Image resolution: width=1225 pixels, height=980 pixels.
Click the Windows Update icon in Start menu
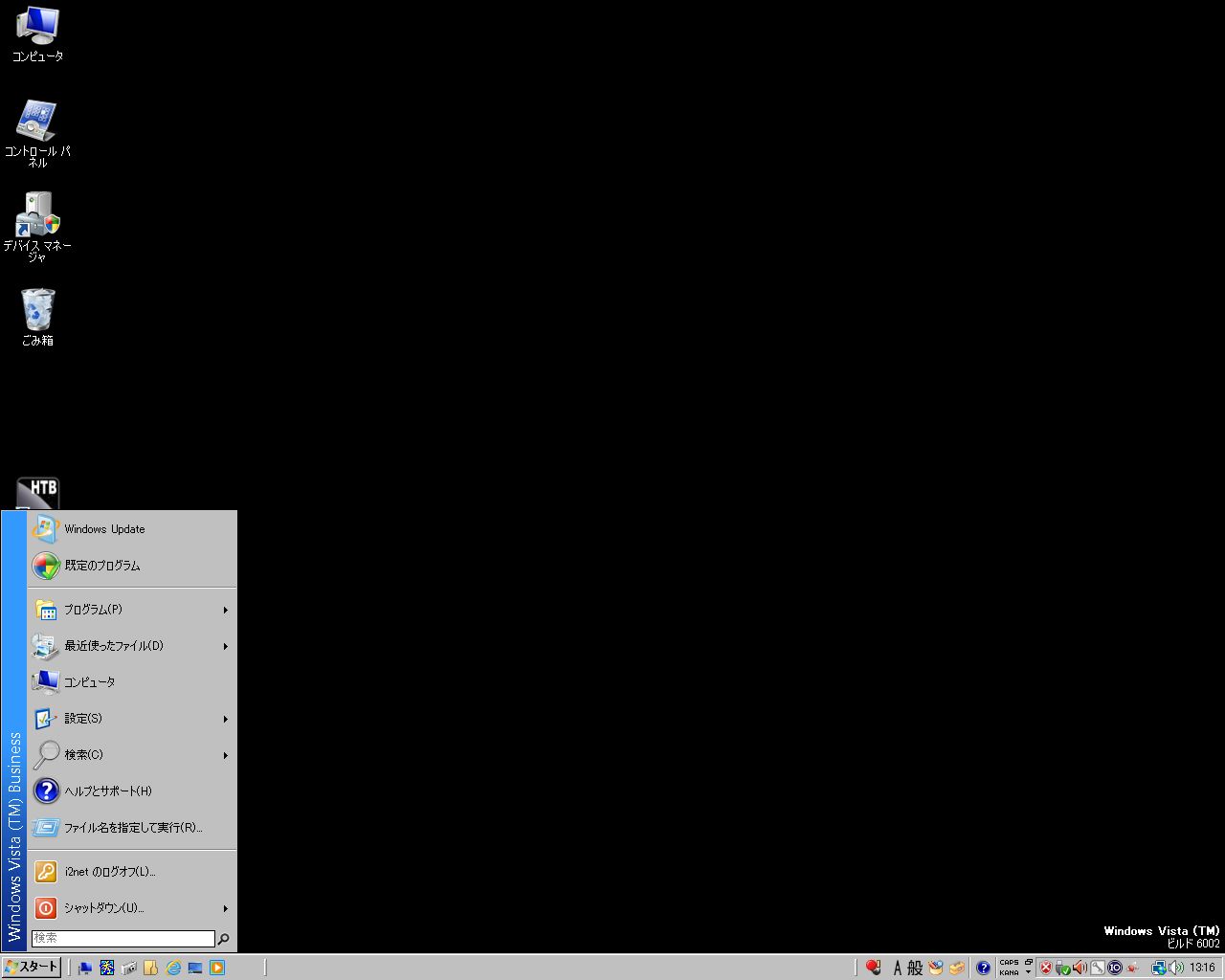[46, 529]
